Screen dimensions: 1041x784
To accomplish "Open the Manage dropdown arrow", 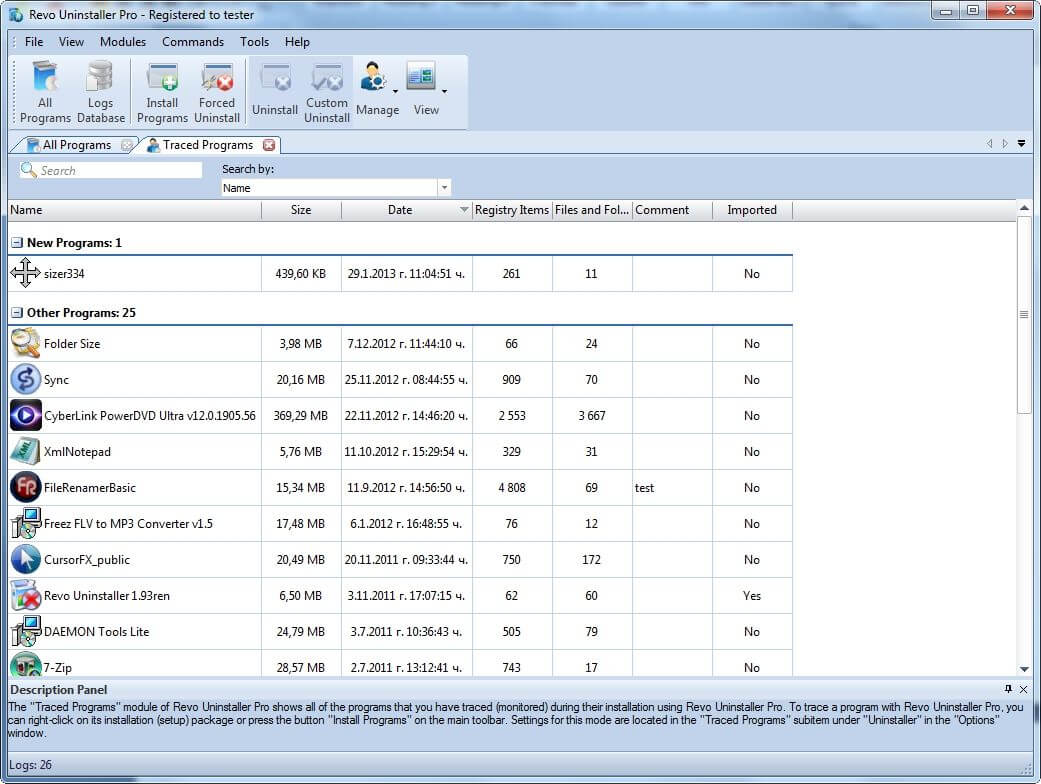I will pyautogui.click(x=395, y=92).
